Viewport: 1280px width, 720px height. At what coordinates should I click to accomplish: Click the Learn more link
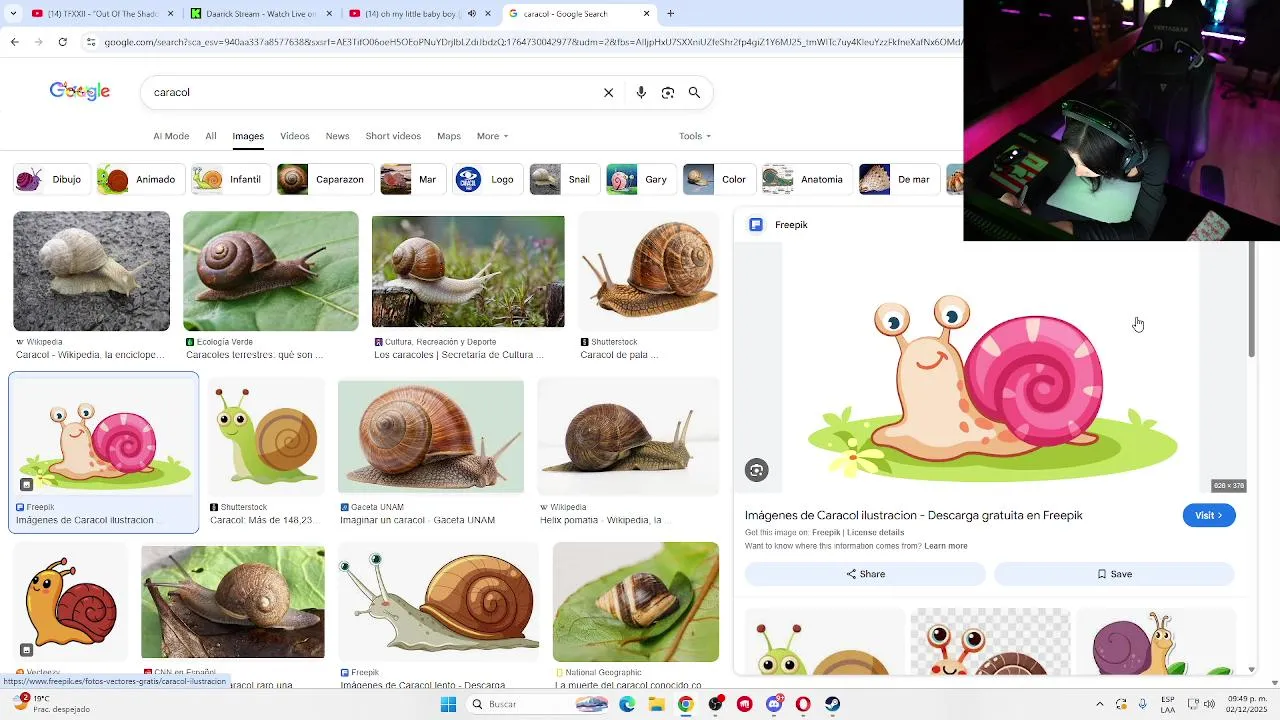(x=946, y=546)
